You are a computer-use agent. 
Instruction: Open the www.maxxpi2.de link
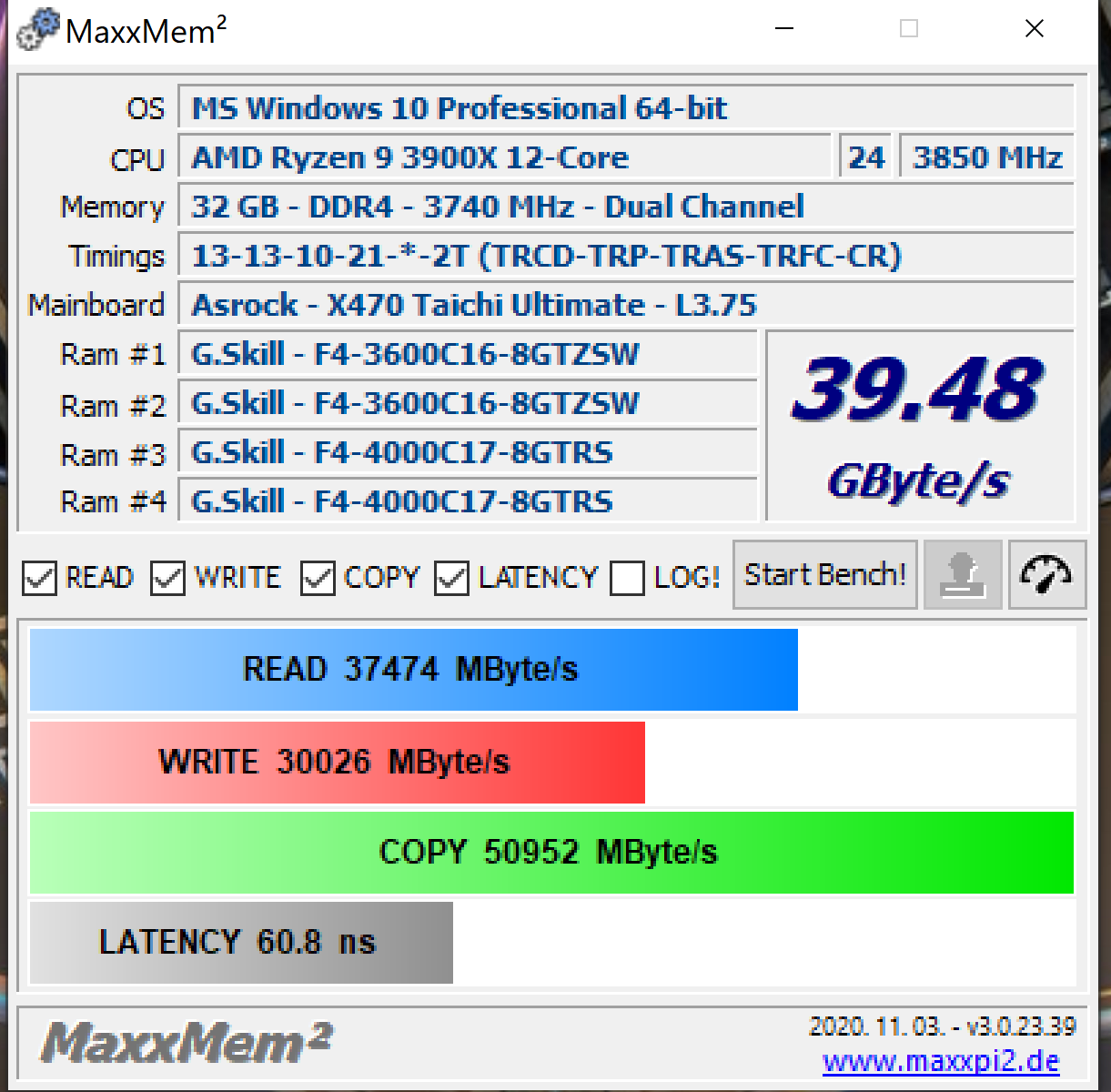click(941, 1061)
